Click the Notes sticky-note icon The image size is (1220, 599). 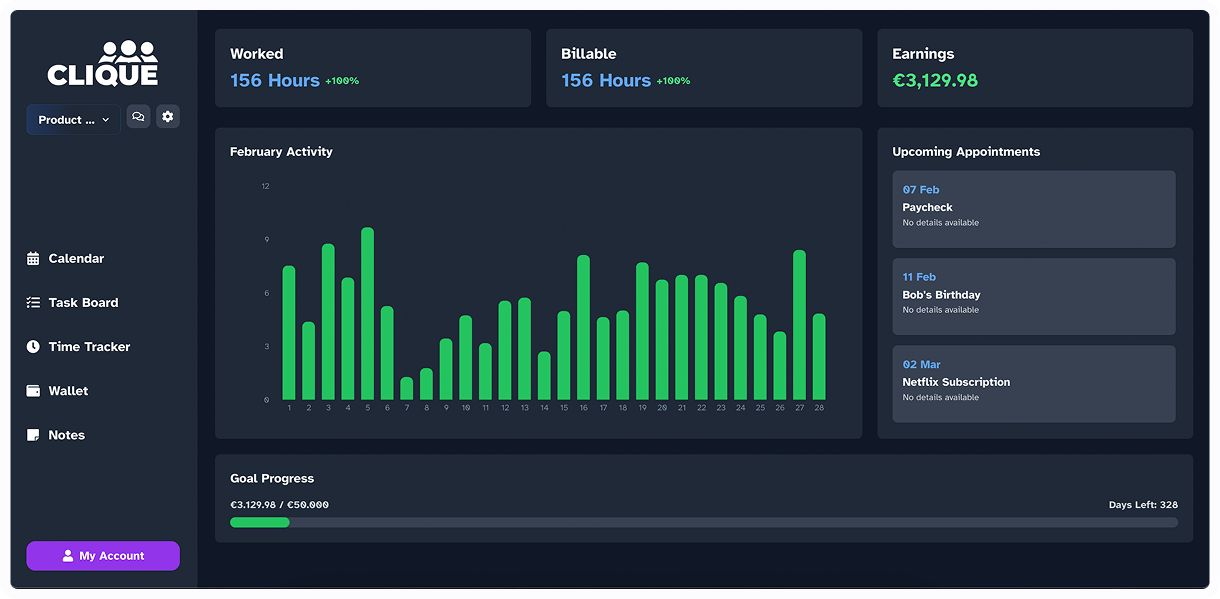pyautogui.click(x=33, y=435)
